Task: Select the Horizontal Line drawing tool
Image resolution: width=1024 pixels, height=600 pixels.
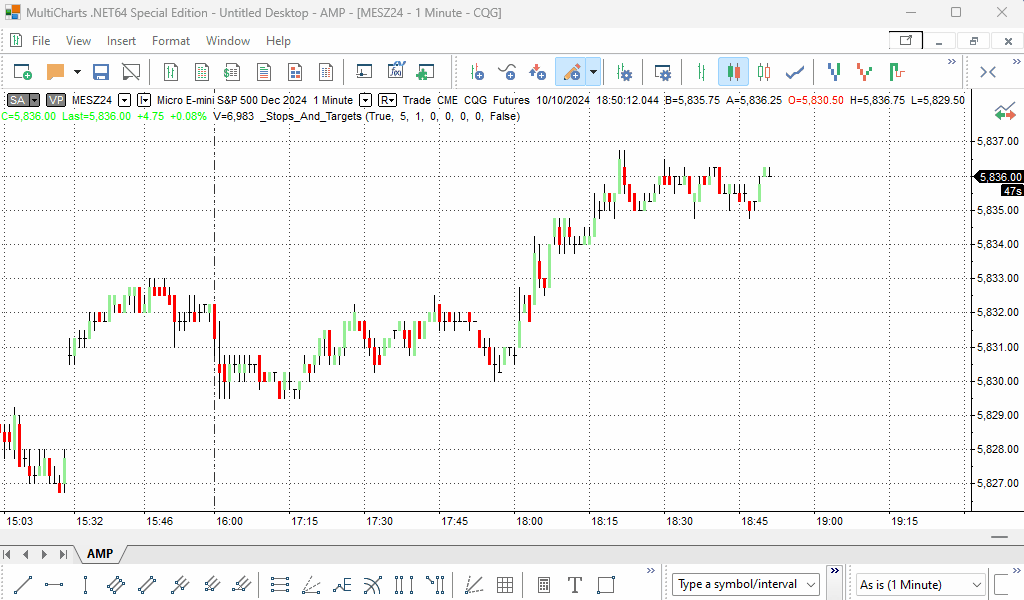Action: coord(54,585)
